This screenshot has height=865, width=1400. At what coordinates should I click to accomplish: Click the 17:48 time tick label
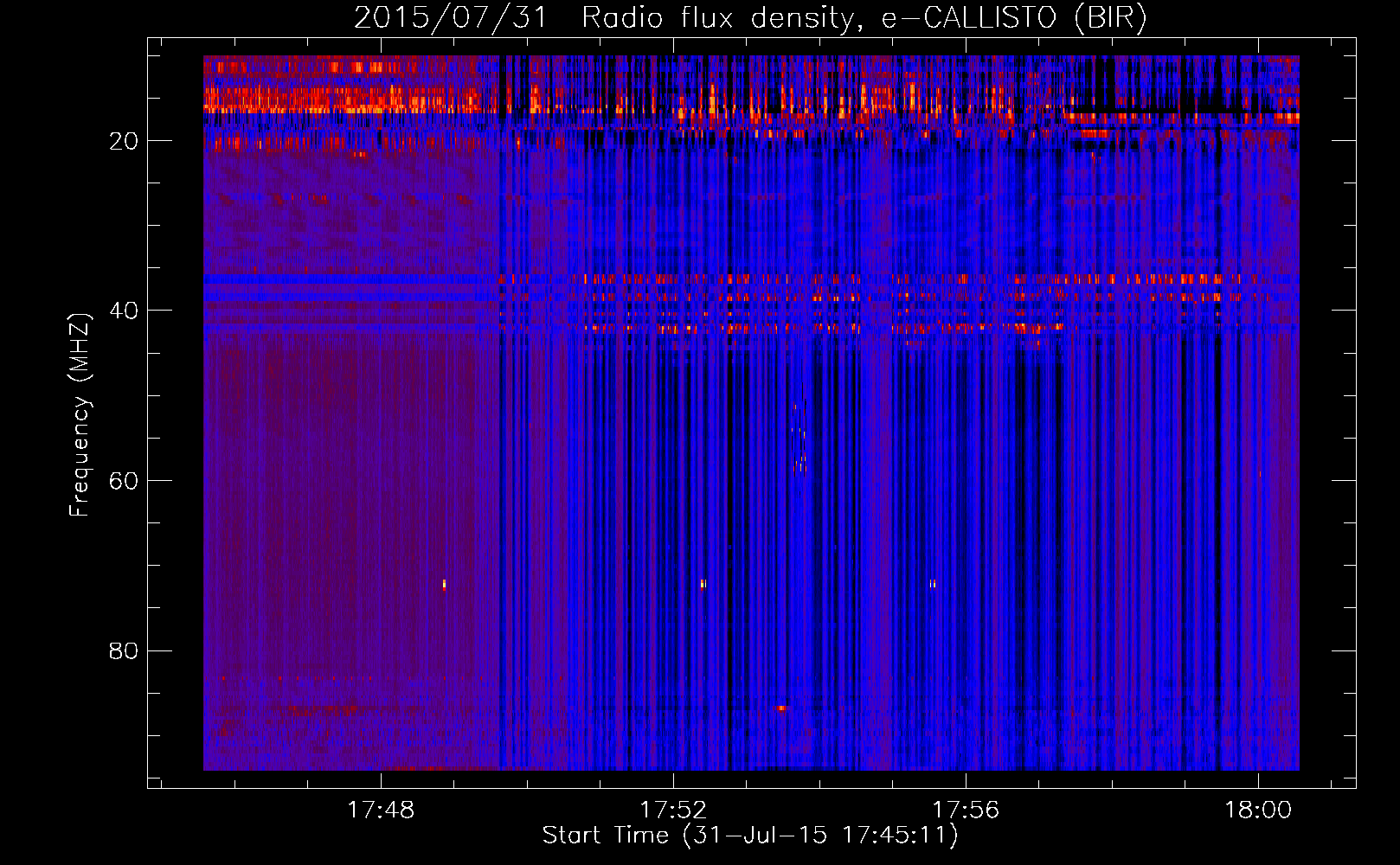point(381,810)
